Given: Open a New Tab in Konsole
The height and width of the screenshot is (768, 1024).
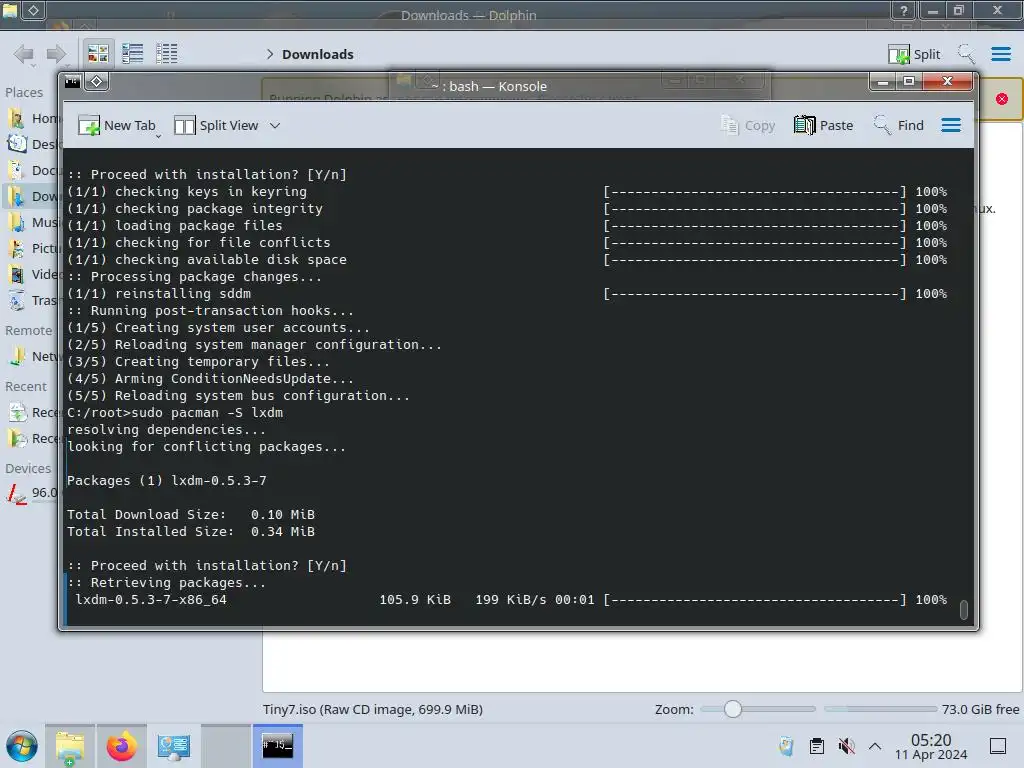Looking at the screenshot, I should [118, 125].
